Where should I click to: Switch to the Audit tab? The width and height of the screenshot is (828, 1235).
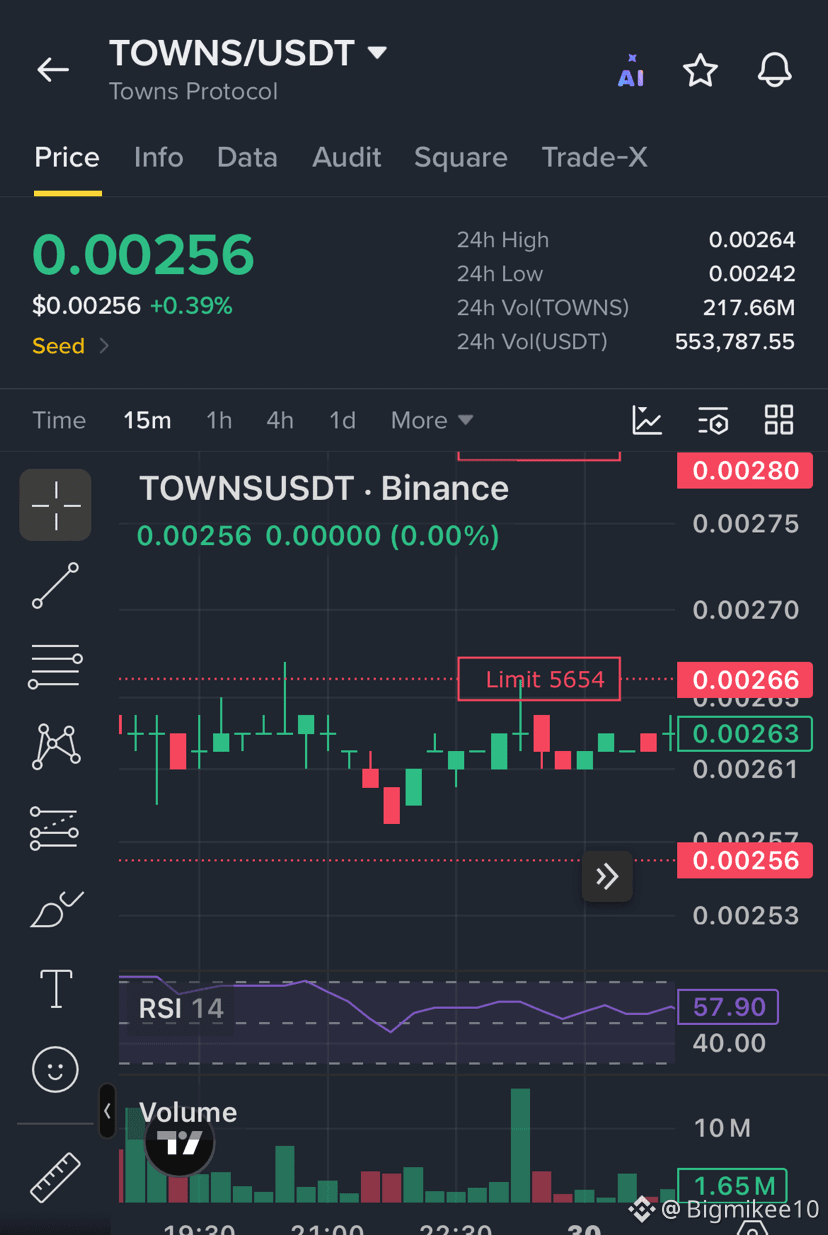click(347, 157)
